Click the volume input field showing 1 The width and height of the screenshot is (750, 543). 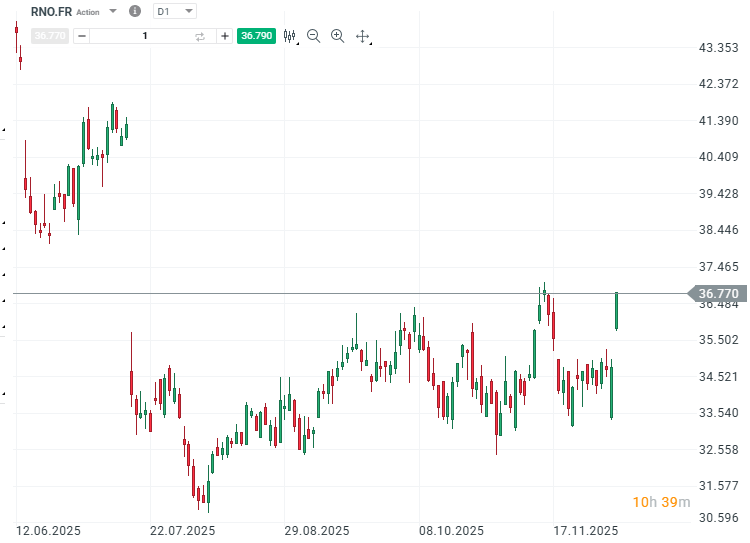pos(145,36)
